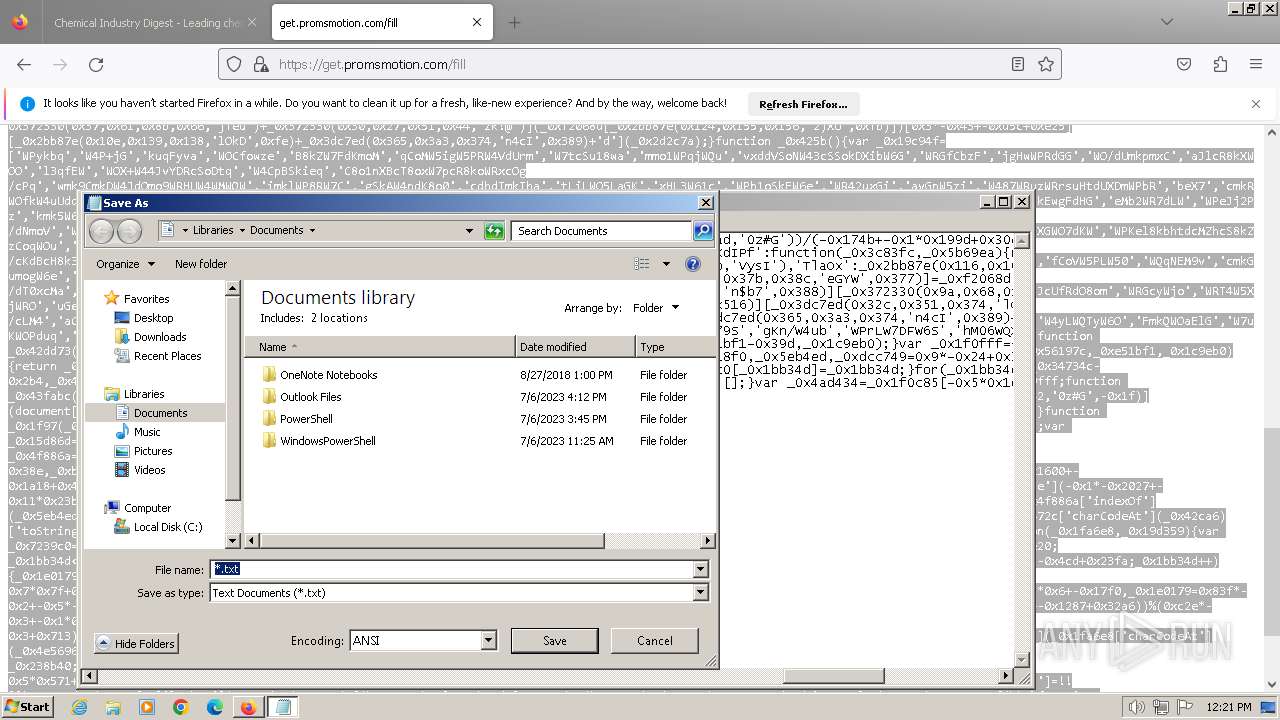Screen dimensions: 1280x720
Task: Open the Encoding ANSI dropdown
Action: pyautogui.click(x=488, y=641)
